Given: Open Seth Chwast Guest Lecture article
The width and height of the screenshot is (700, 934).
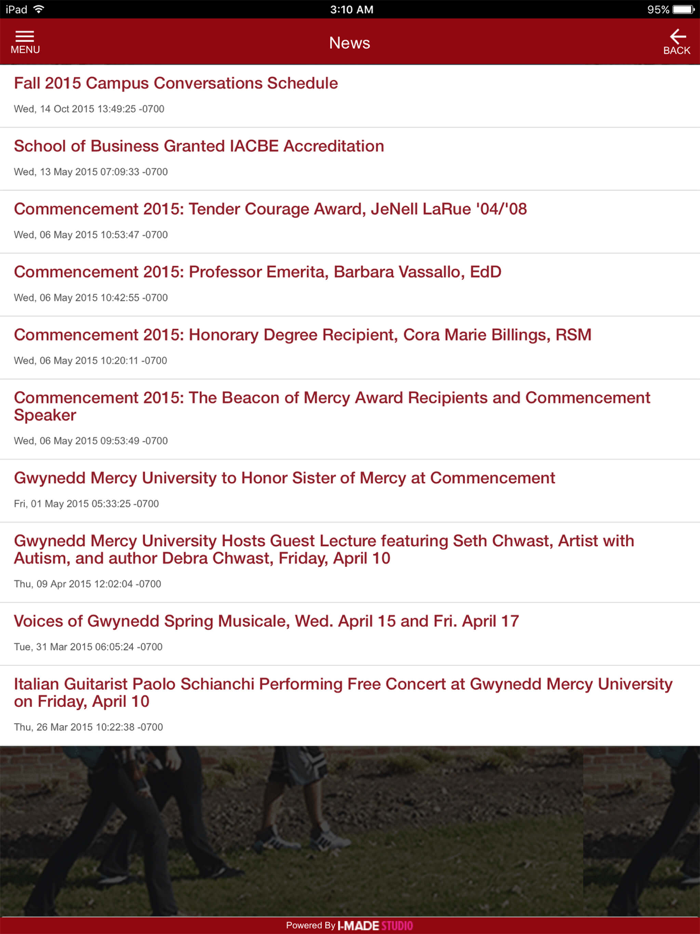Looking at the screenshot, I should [x=324, y=549].
